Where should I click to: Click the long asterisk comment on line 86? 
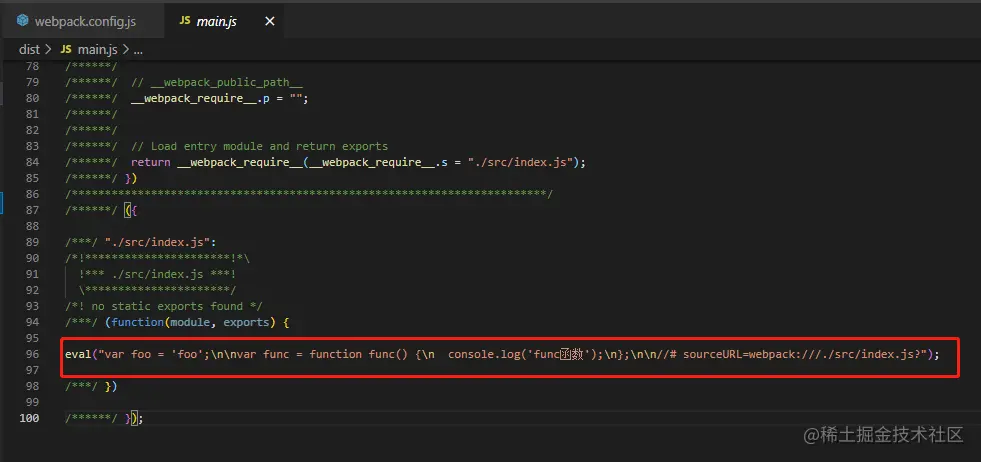tap(308, 194)
